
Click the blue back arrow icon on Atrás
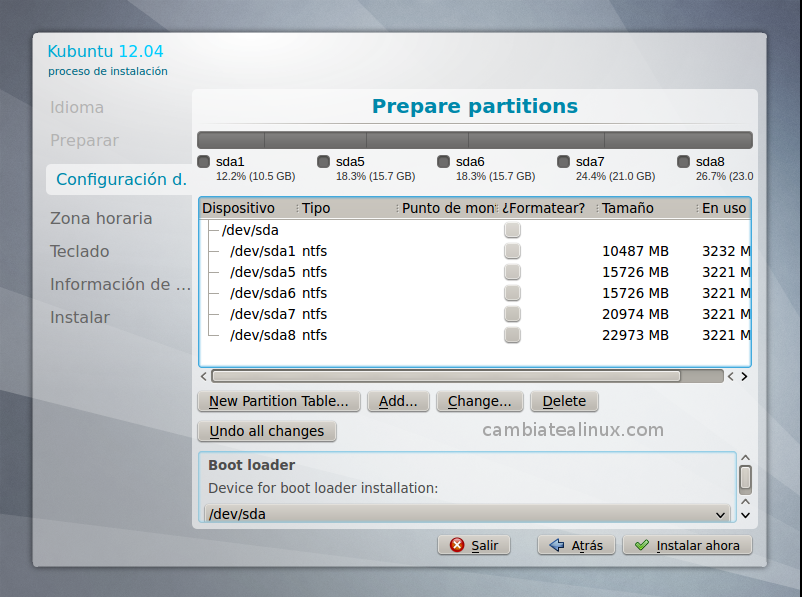pyautogui.click(x=556, y=545)
